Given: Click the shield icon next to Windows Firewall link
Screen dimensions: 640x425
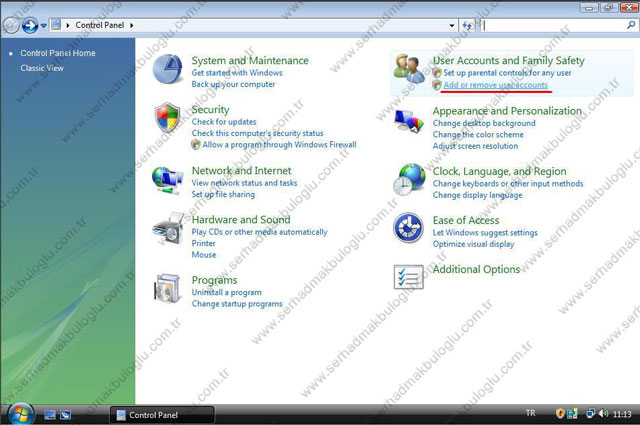Looking at the screenshot, I should tap(196, 145).
